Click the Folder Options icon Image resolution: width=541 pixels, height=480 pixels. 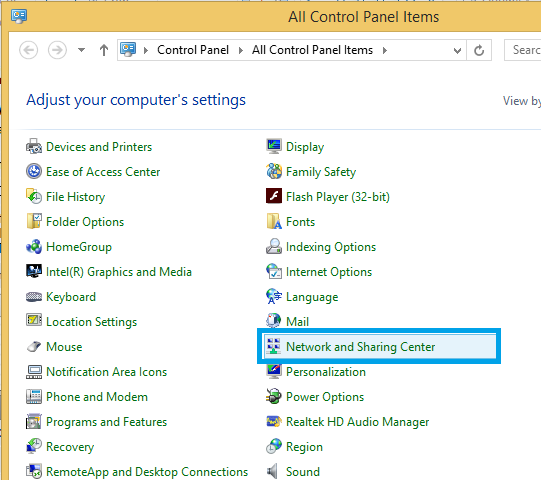[x=34, y=222]
